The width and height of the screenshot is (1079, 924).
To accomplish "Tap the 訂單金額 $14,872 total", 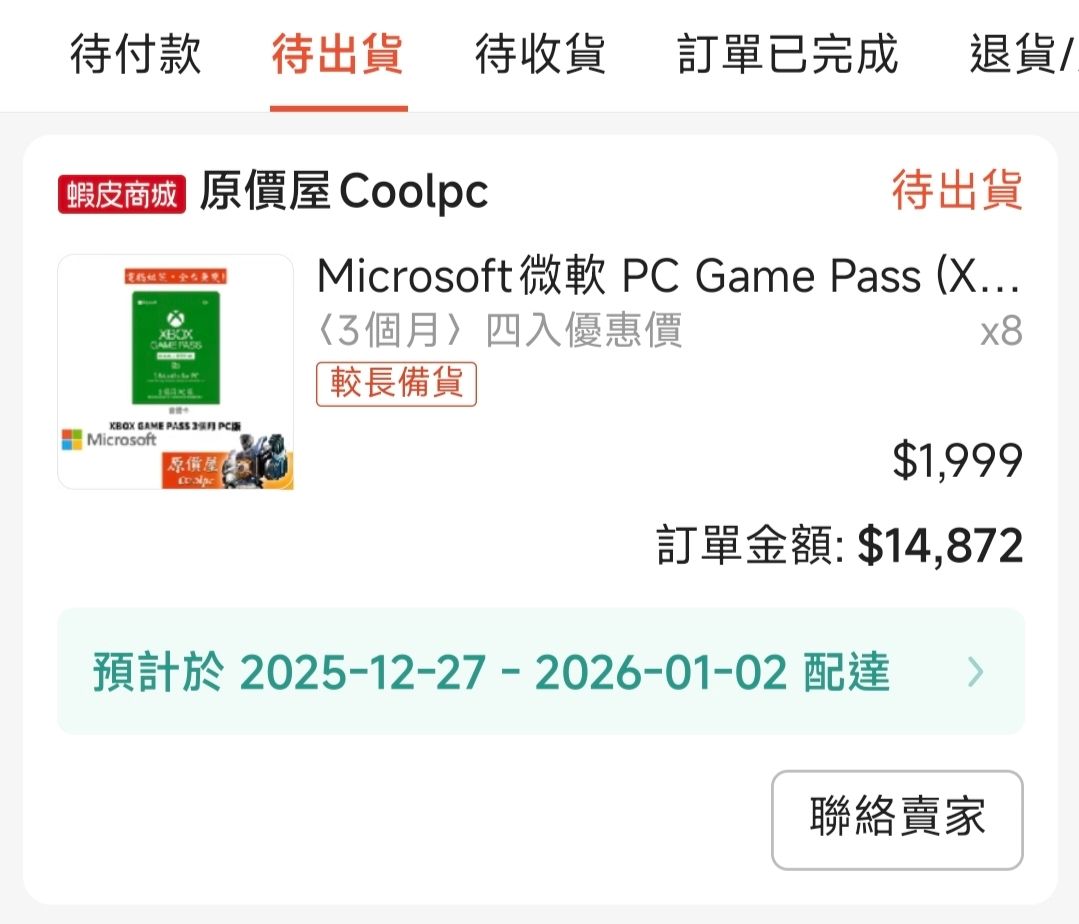I will point(839,546).
